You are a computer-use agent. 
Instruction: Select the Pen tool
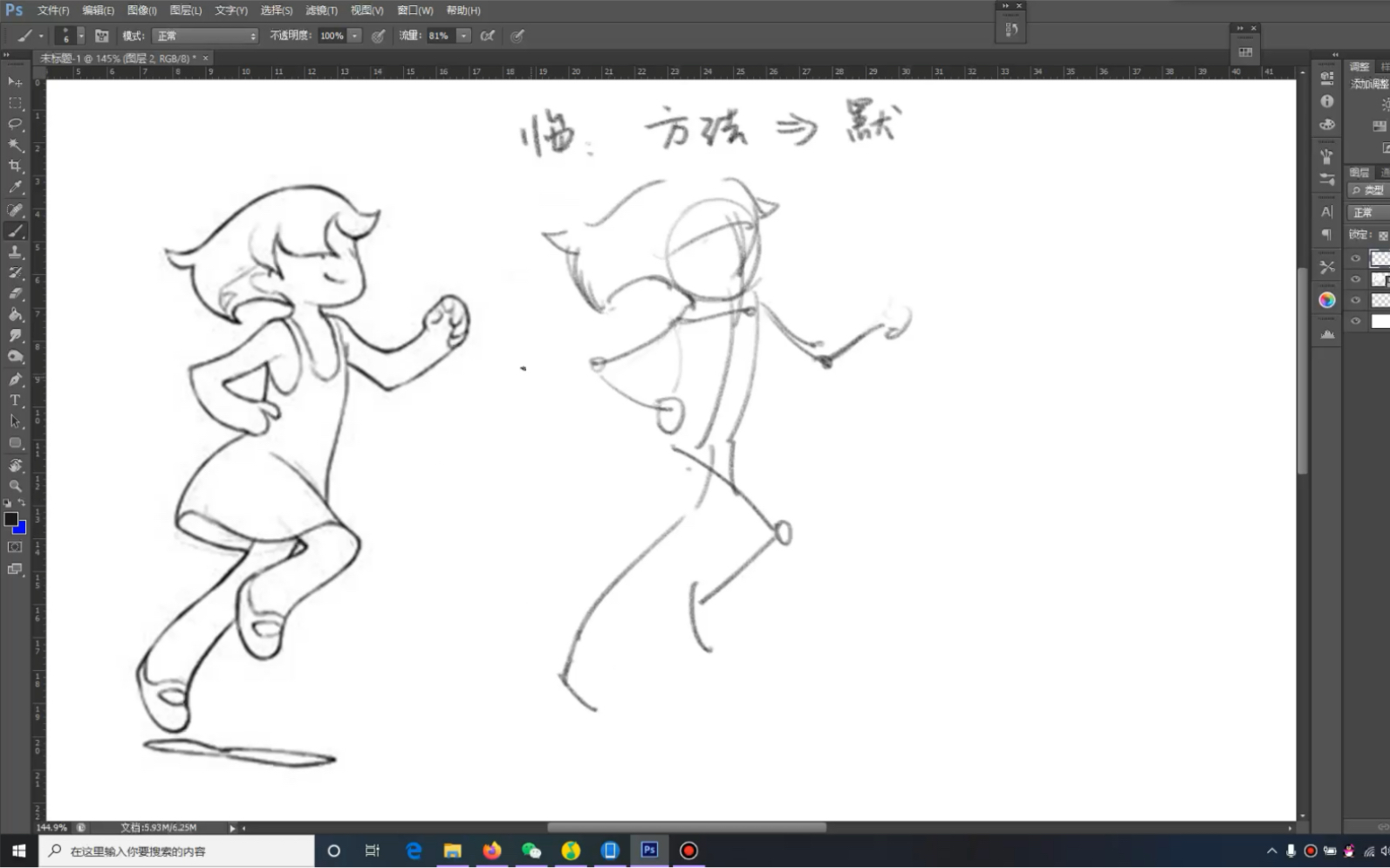[15, 379]
